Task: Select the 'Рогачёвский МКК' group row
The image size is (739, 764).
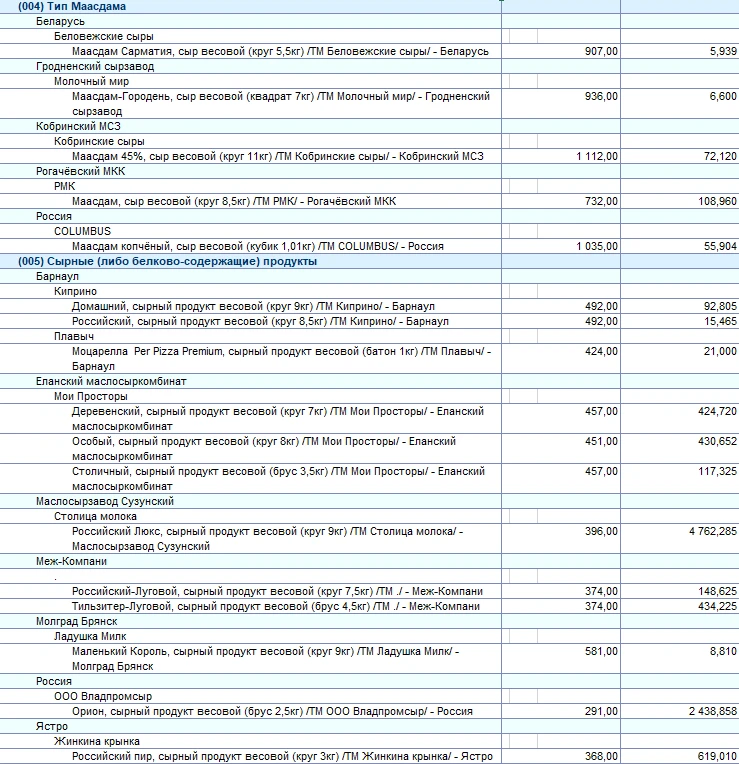Action: pos(80,171)
